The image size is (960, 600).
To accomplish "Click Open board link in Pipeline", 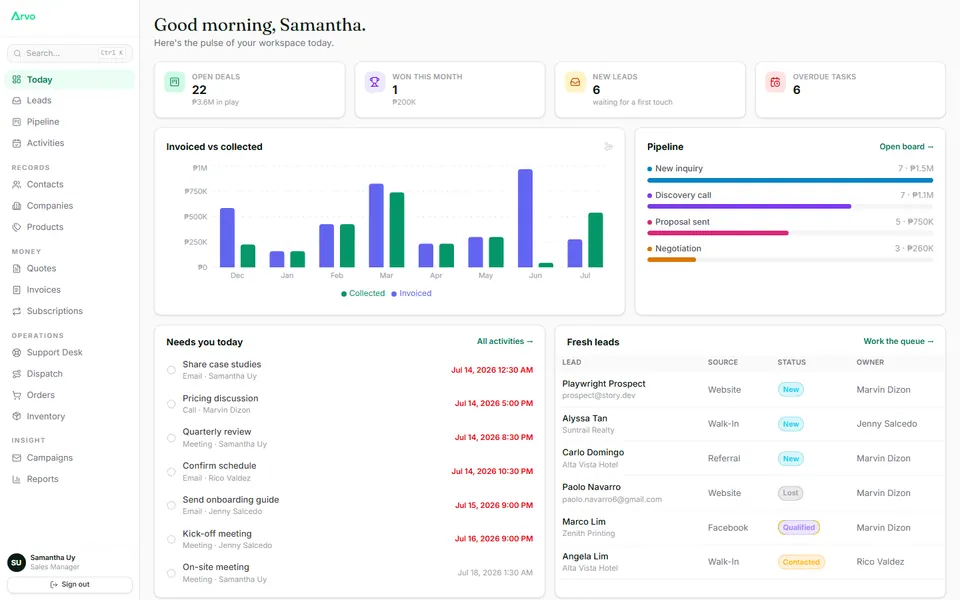I will coord(906,147).
